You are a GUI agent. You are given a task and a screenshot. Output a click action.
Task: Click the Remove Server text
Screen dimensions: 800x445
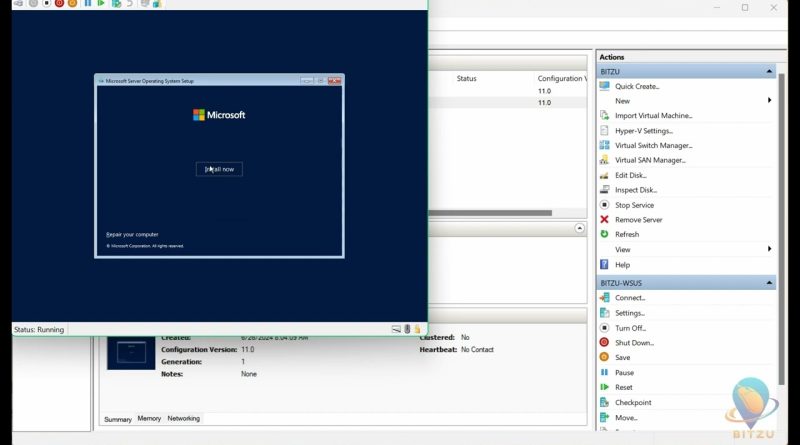pos(638,219)
